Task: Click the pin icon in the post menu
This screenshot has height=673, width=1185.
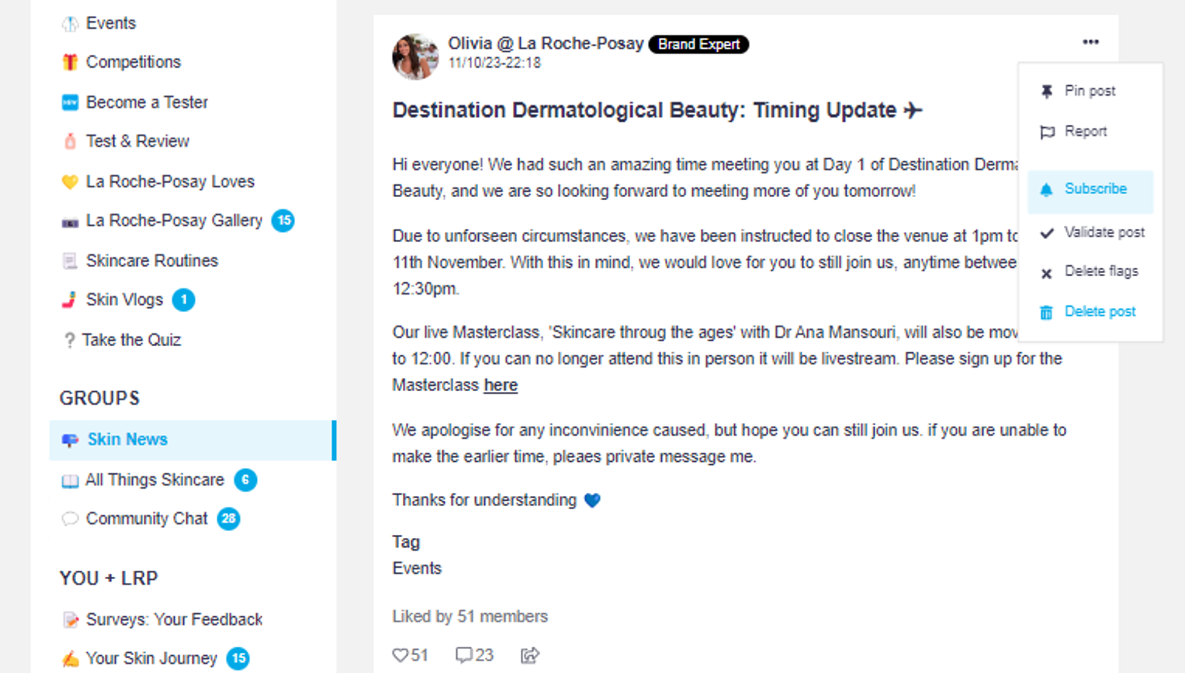Action: (x=1047, y=91)
